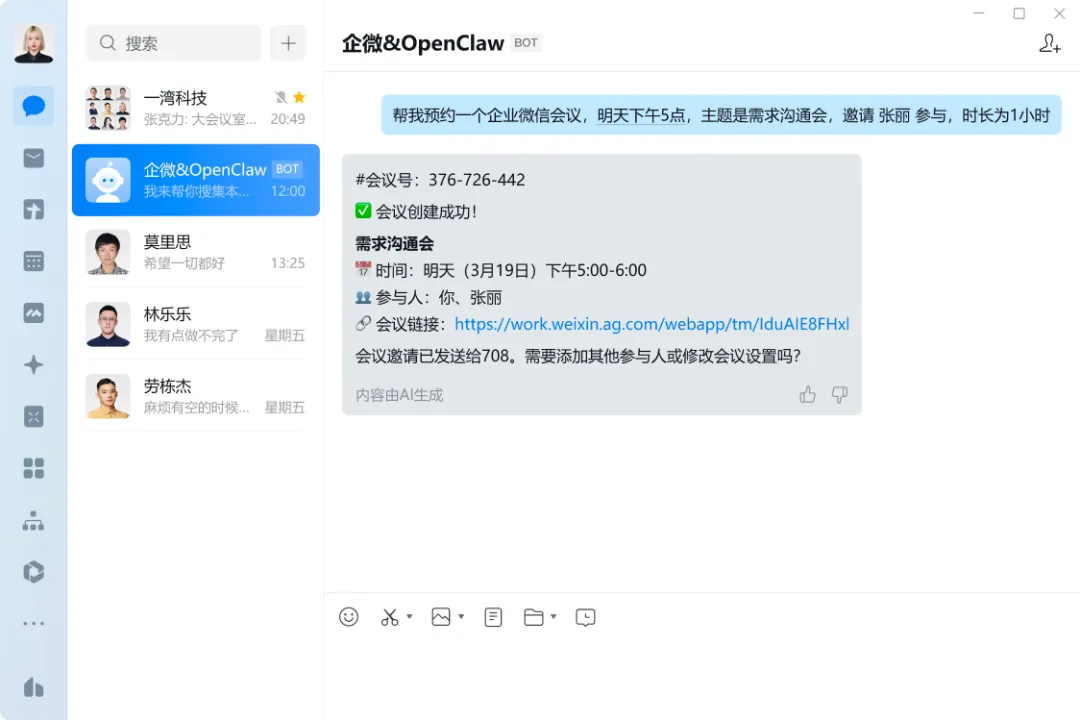Open the Contacts organization chart icon
1080x720 pixels.
(34, 521)
